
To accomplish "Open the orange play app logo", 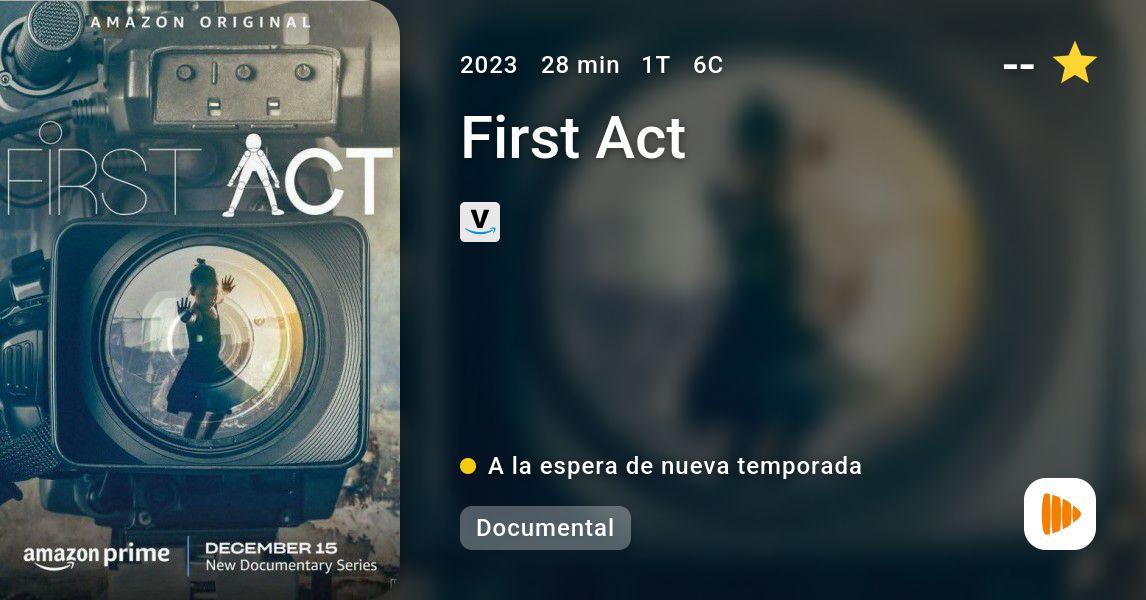I will pos(1060,514).
